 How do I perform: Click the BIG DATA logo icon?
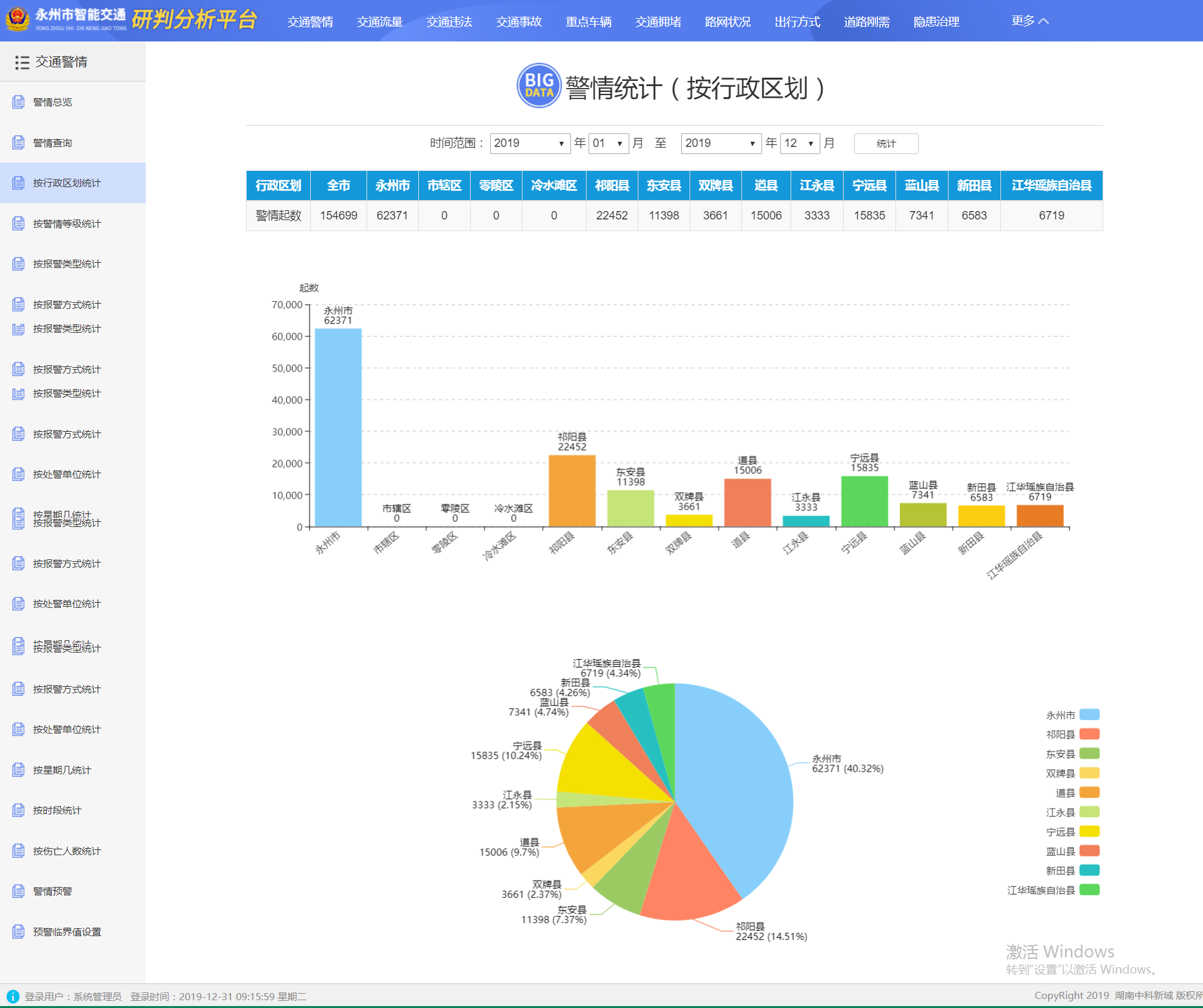[x=539, y=85]
